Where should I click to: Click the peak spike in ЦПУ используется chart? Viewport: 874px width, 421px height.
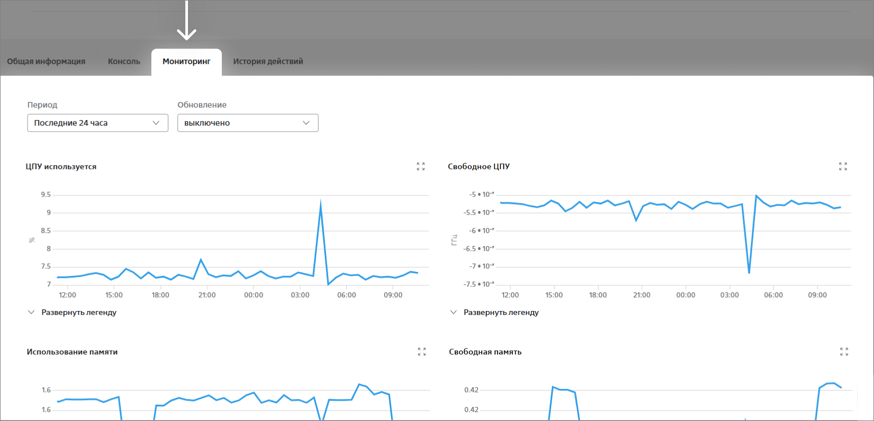click(x=321, y=204)
